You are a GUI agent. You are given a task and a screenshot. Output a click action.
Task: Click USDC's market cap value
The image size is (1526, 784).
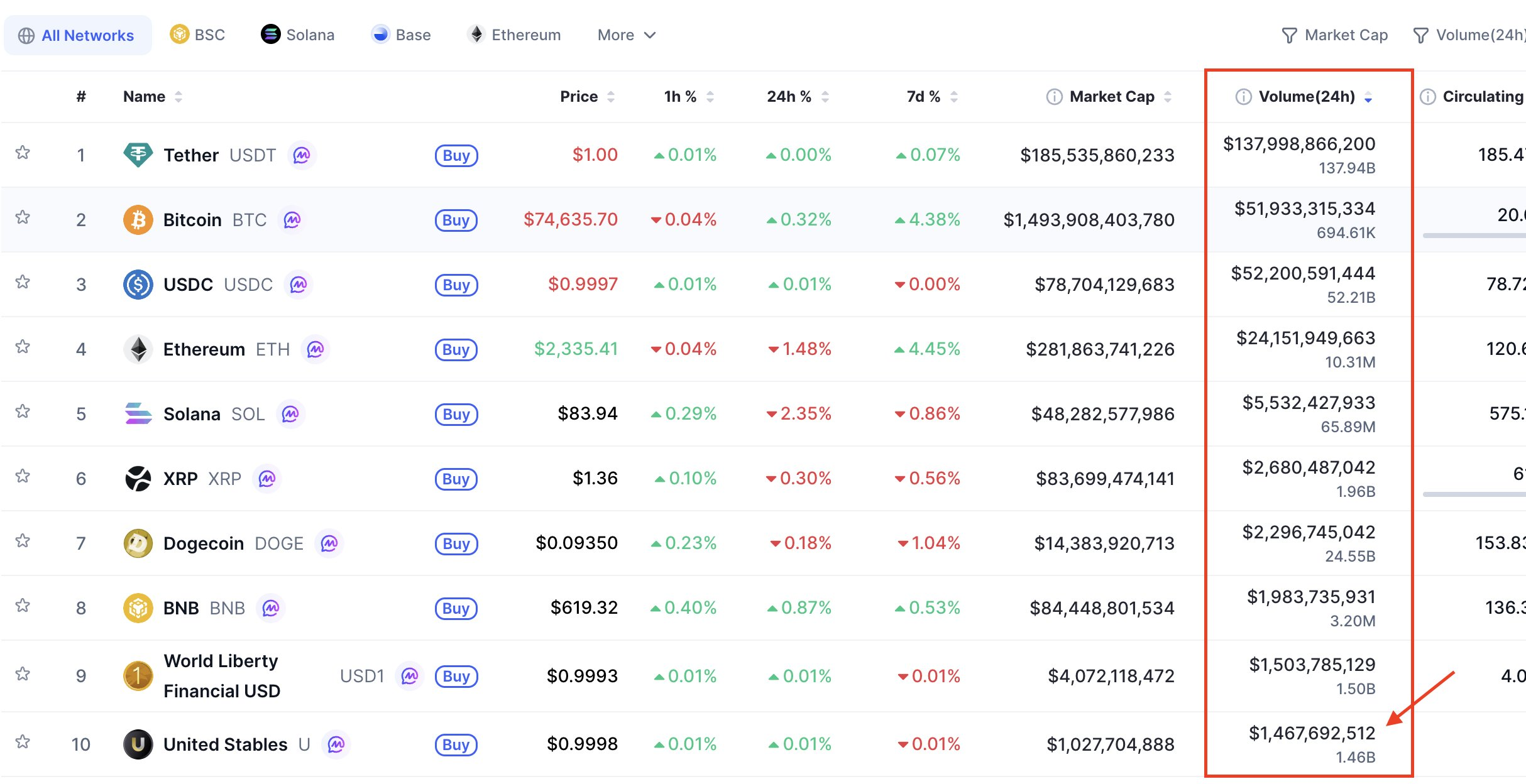[x=1104, y=285]
